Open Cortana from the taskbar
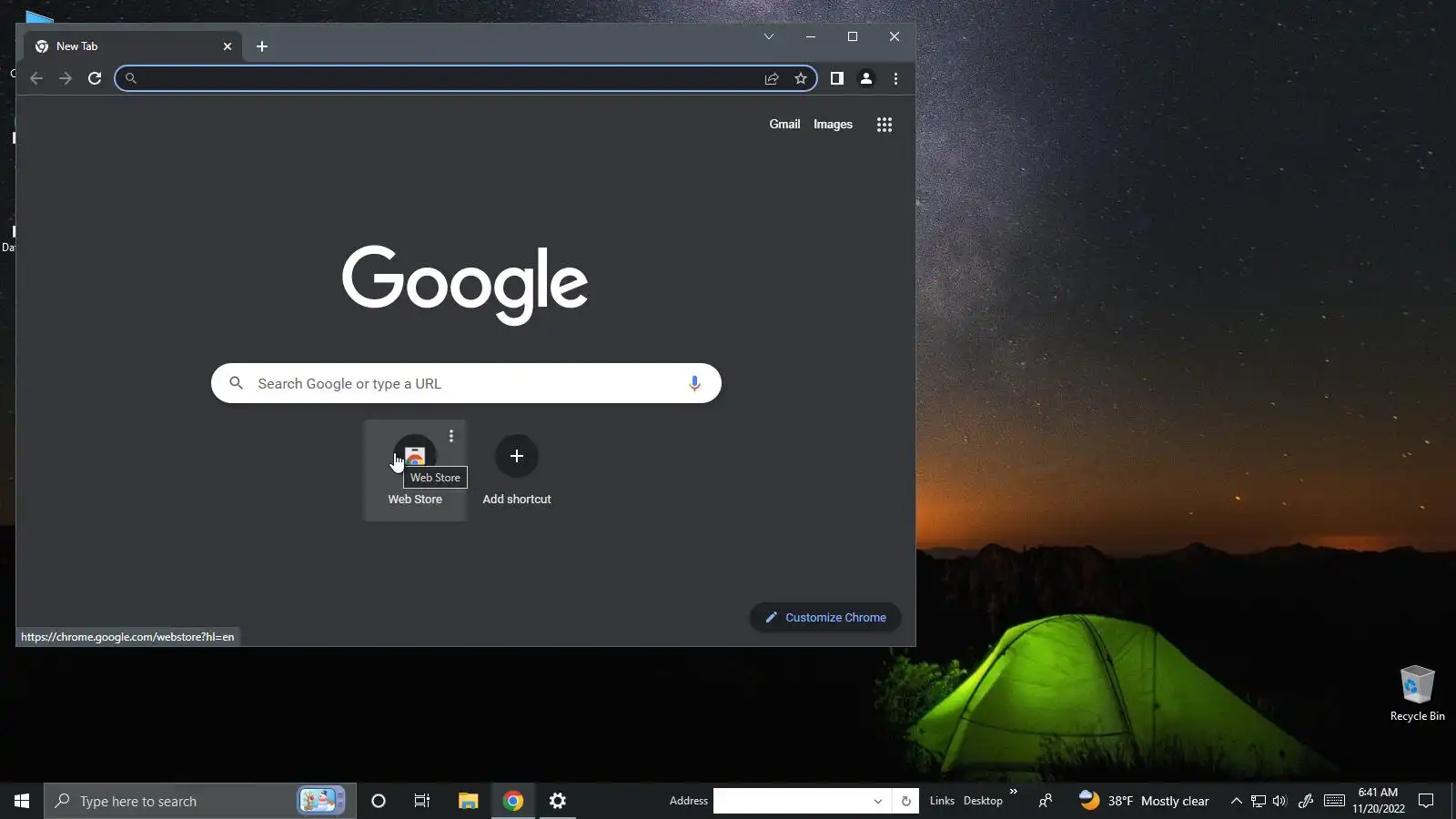This screenshot has height=819, width=1456. [379, 801]
